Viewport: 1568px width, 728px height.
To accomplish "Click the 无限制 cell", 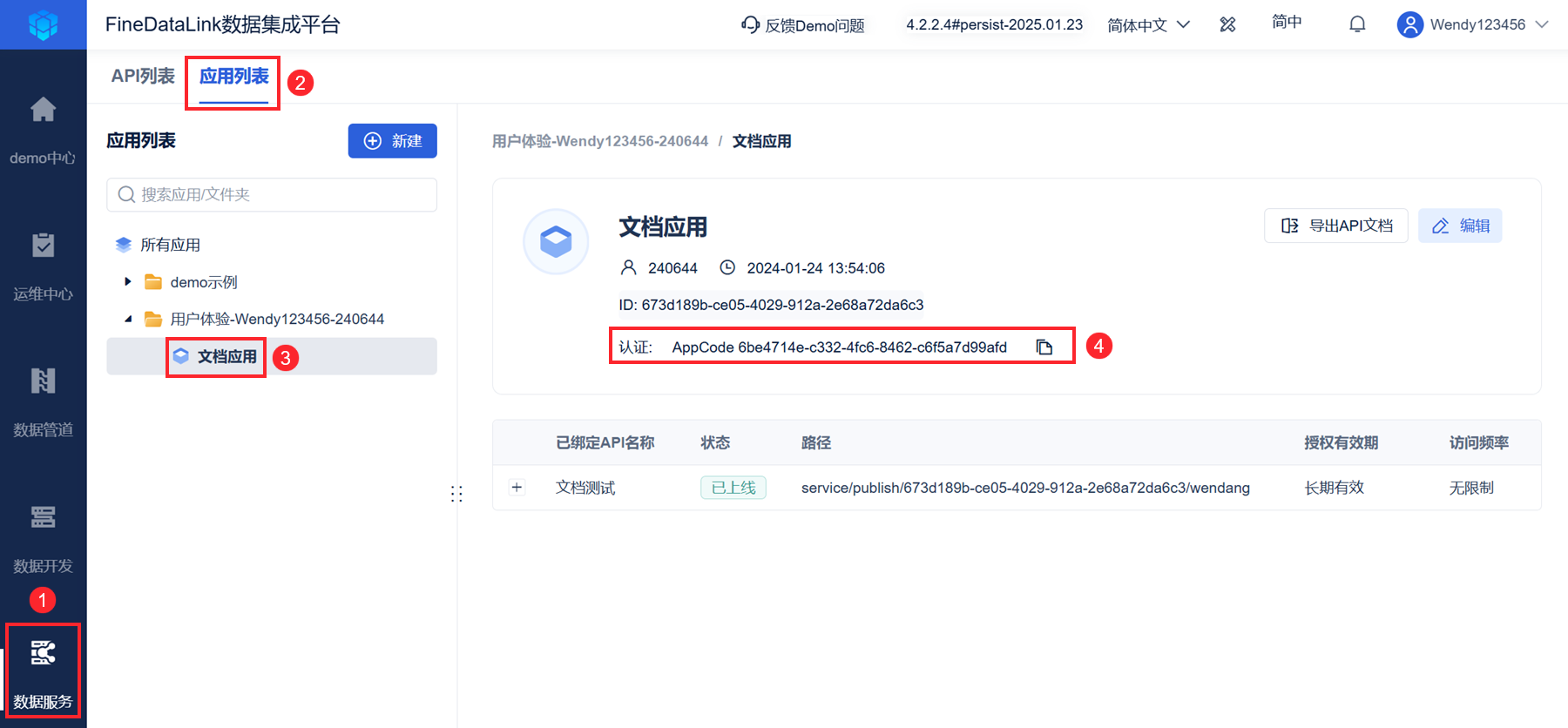I will point(1471,488).
